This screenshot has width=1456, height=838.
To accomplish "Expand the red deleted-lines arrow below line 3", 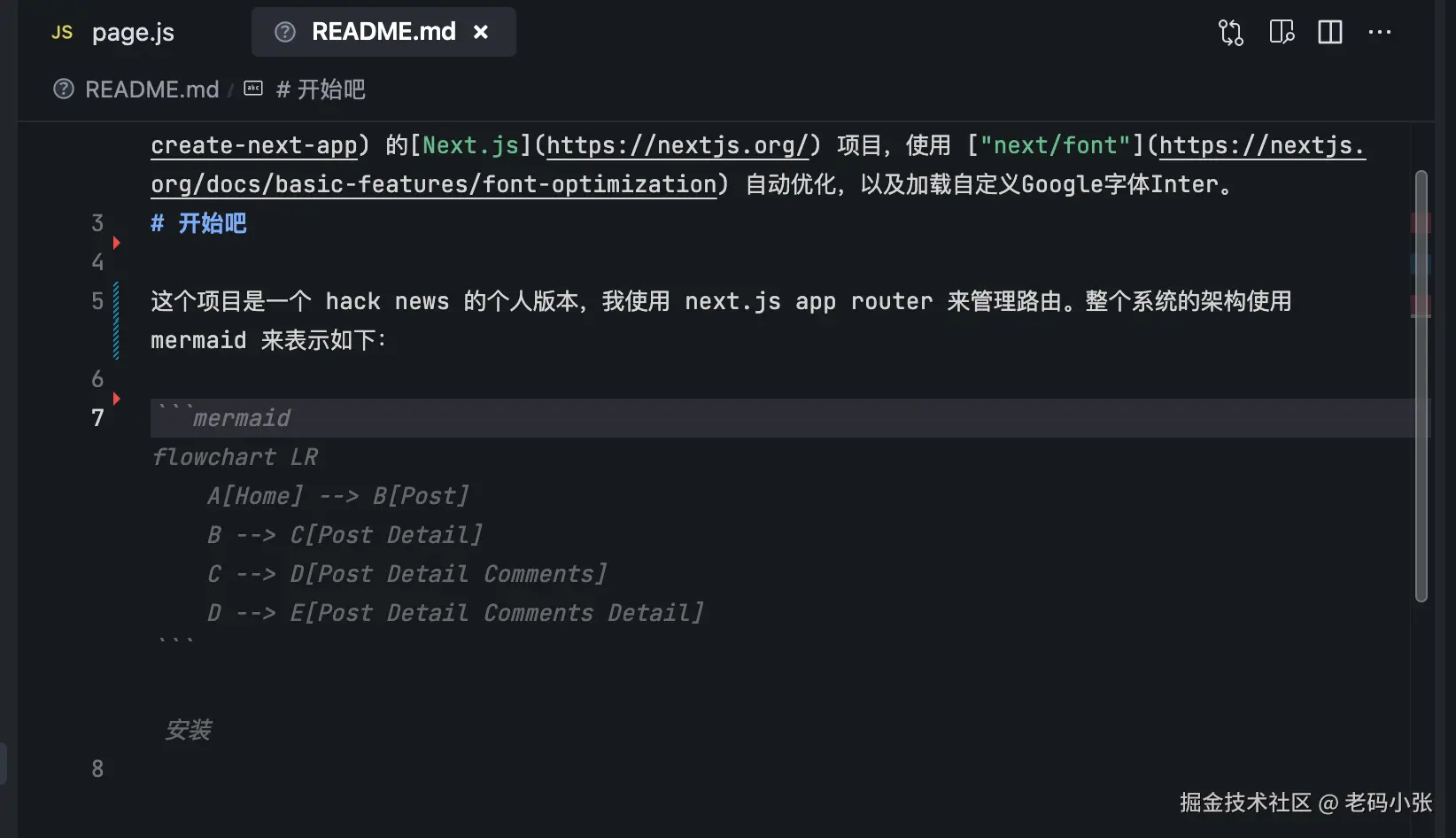I will point(116,243).
